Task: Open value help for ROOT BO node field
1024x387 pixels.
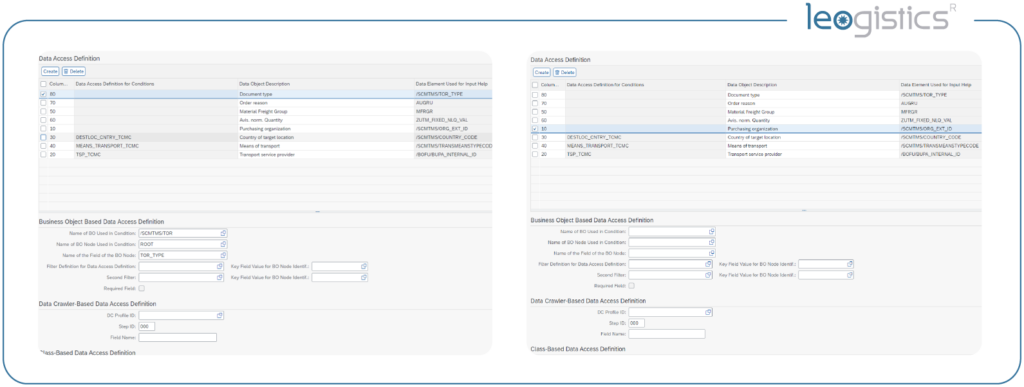Action: 223,244
